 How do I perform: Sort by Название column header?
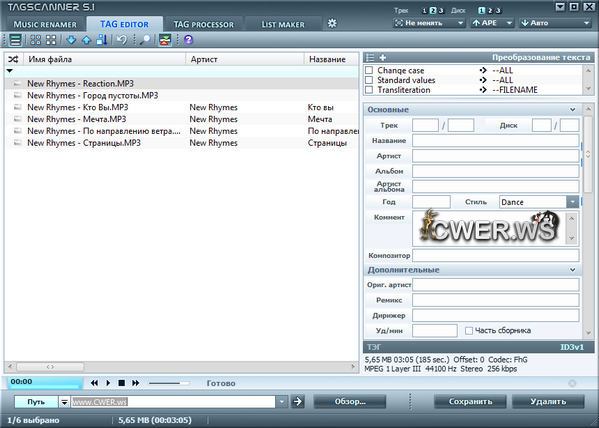pyautogui.click(x=332, y=59)
